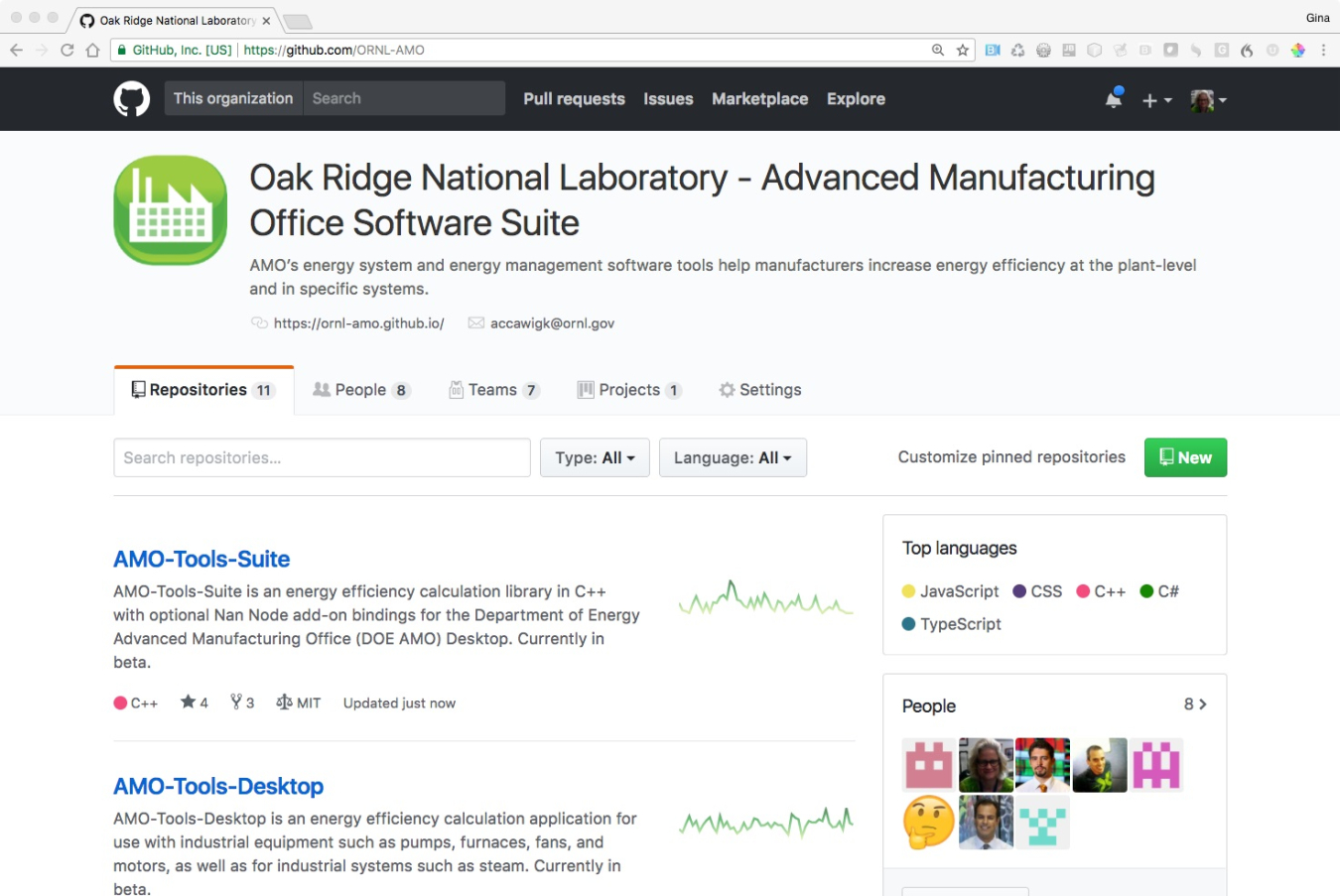Open the notifications bell
Image resolution: width=1340 pixels, height=896 pixels.
(x=1114, y=99)
